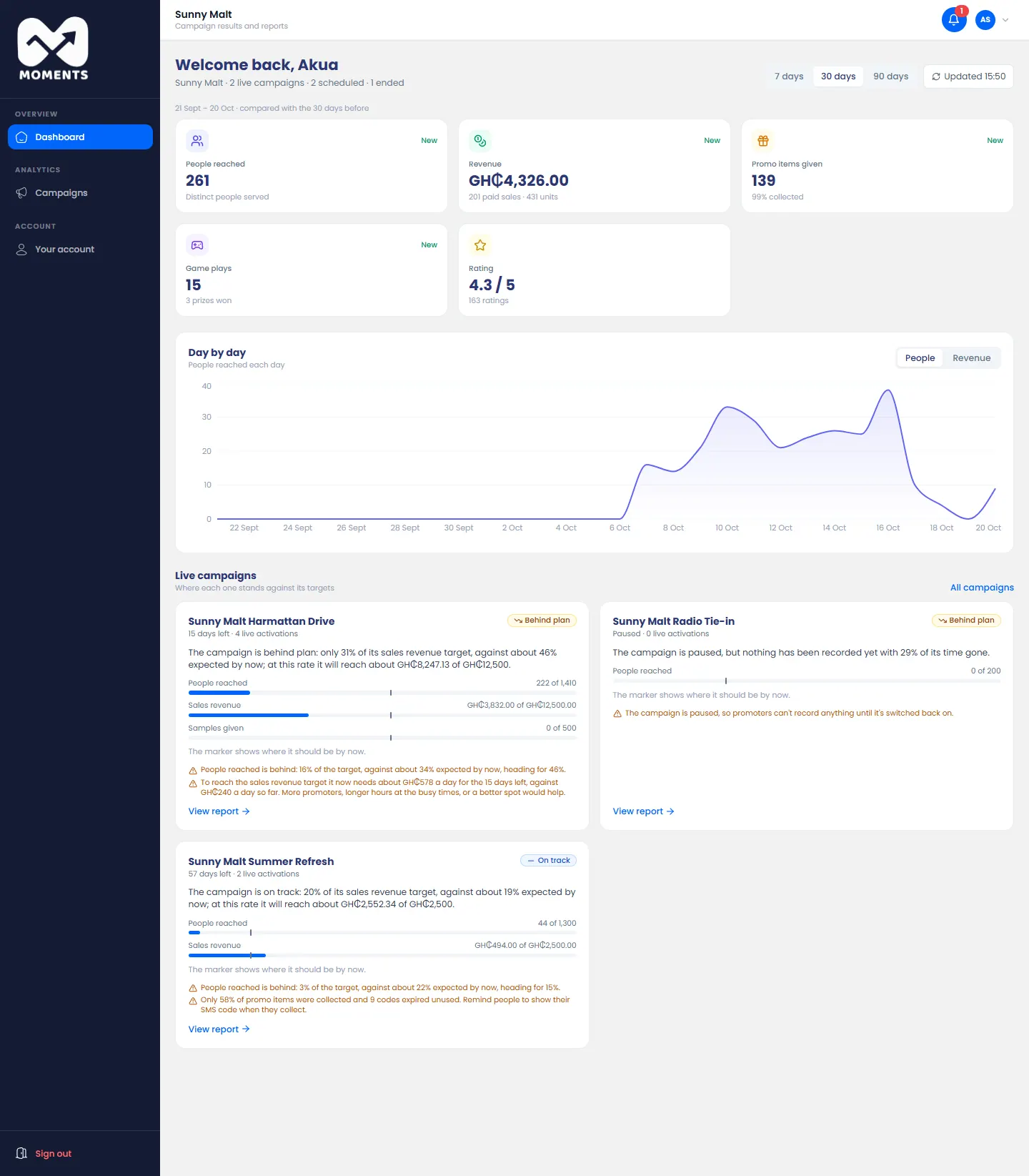Click the Campaigns megaphone icon
1029x1176 pixels.
21,193
